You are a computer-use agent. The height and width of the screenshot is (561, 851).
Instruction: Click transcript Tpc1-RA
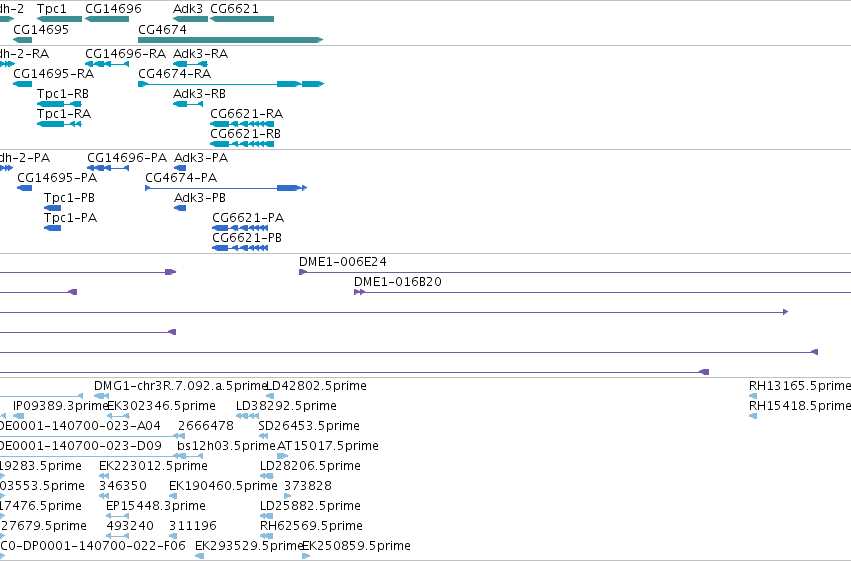pyautogui.click(x=64, y=114)
